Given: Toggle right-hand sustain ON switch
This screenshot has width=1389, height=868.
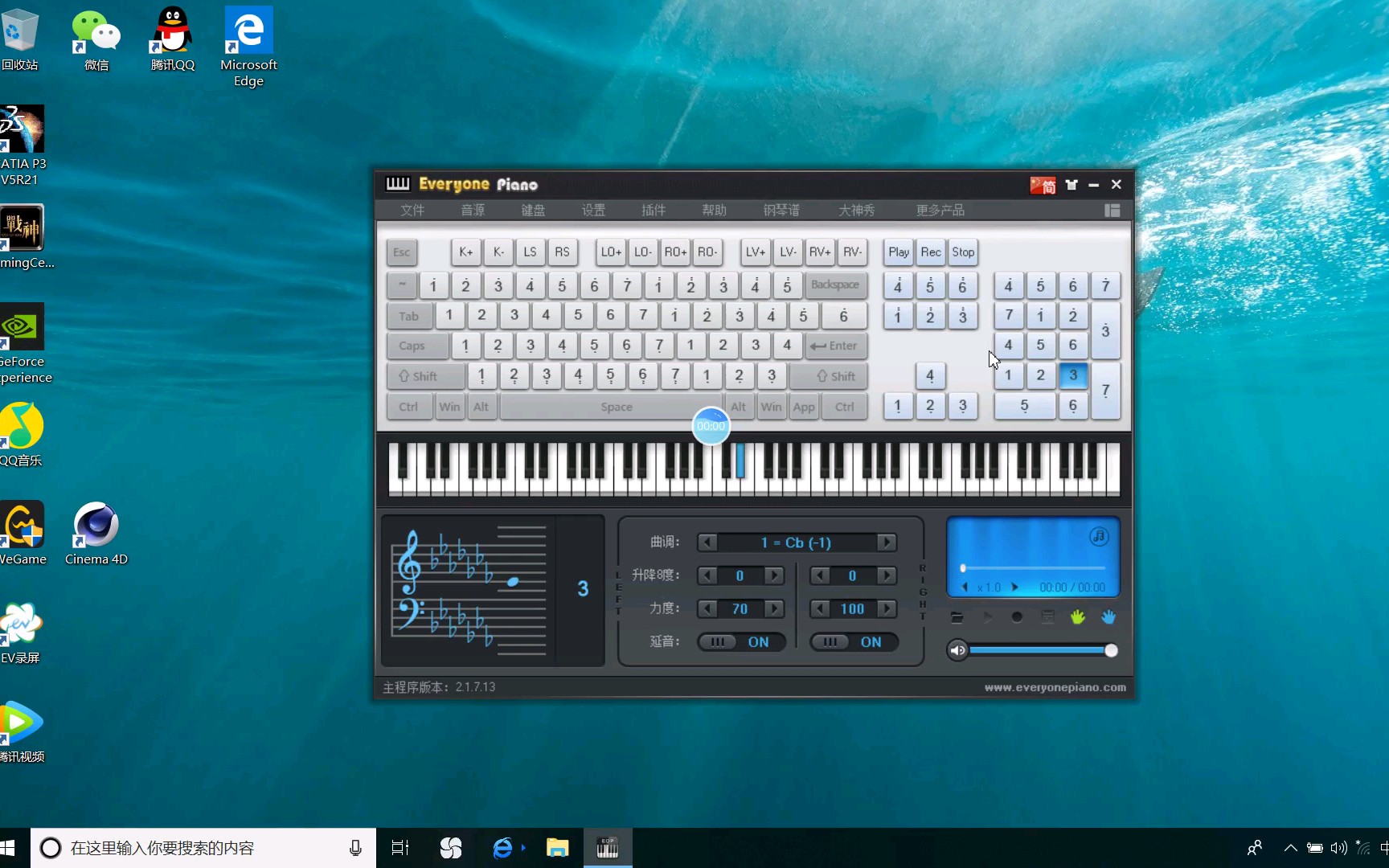Looking at the screenshot, I should click(854, 642).
